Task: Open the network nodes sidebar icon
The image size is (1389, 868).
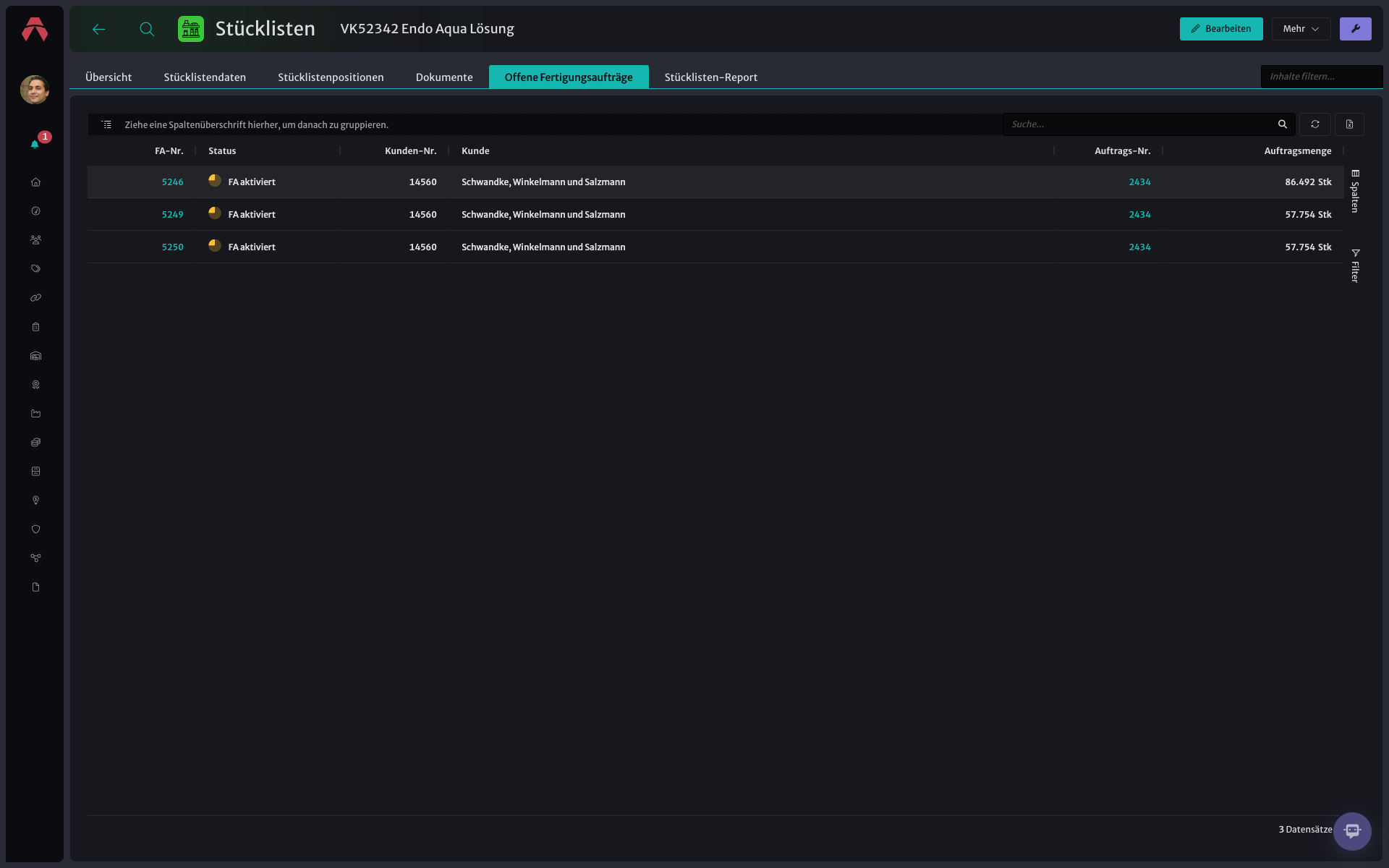Action: (35, 558)
